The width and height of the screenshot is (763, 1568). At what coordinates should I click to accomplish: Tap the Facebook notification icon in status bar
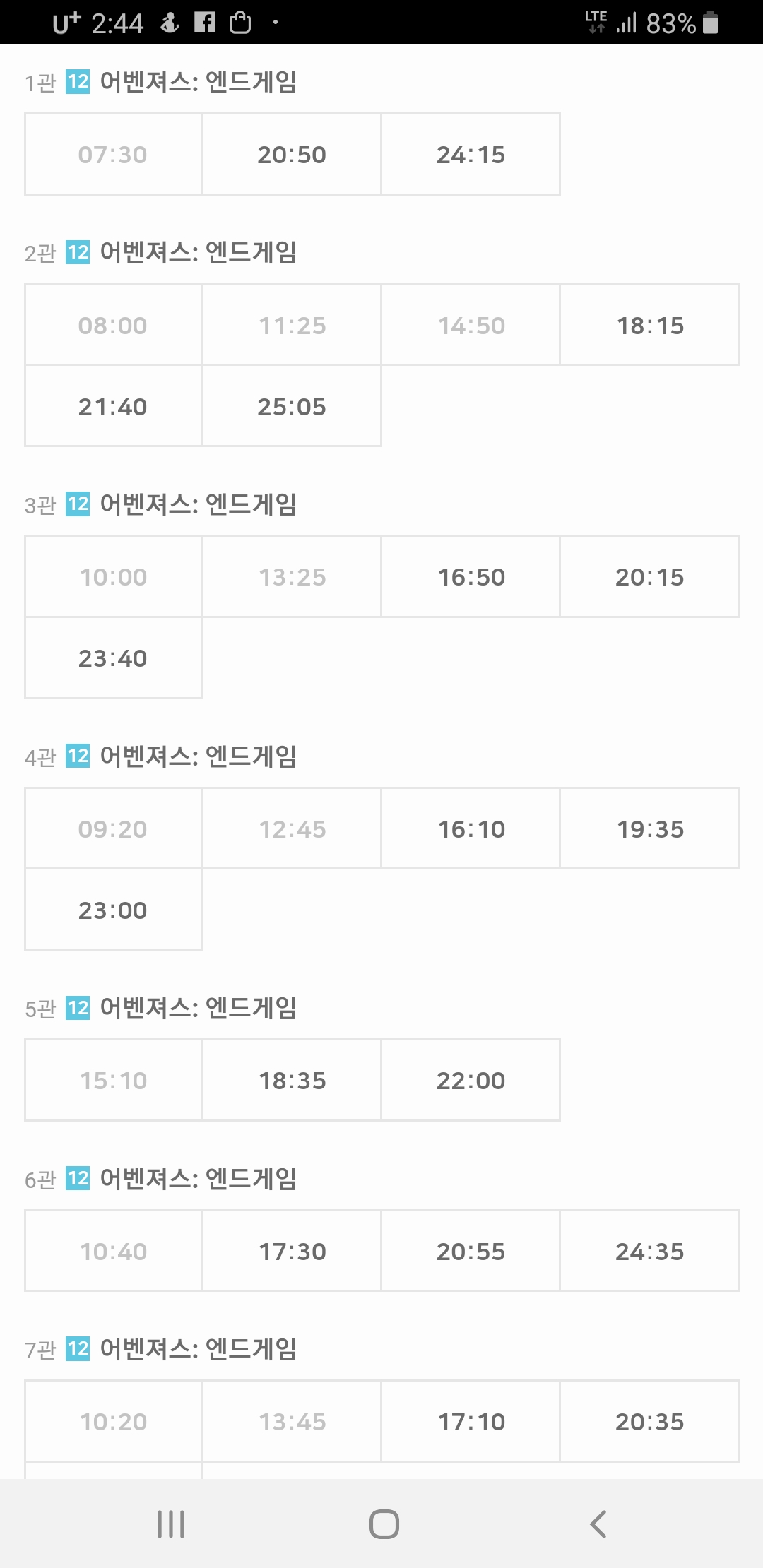tap(205, 23)
